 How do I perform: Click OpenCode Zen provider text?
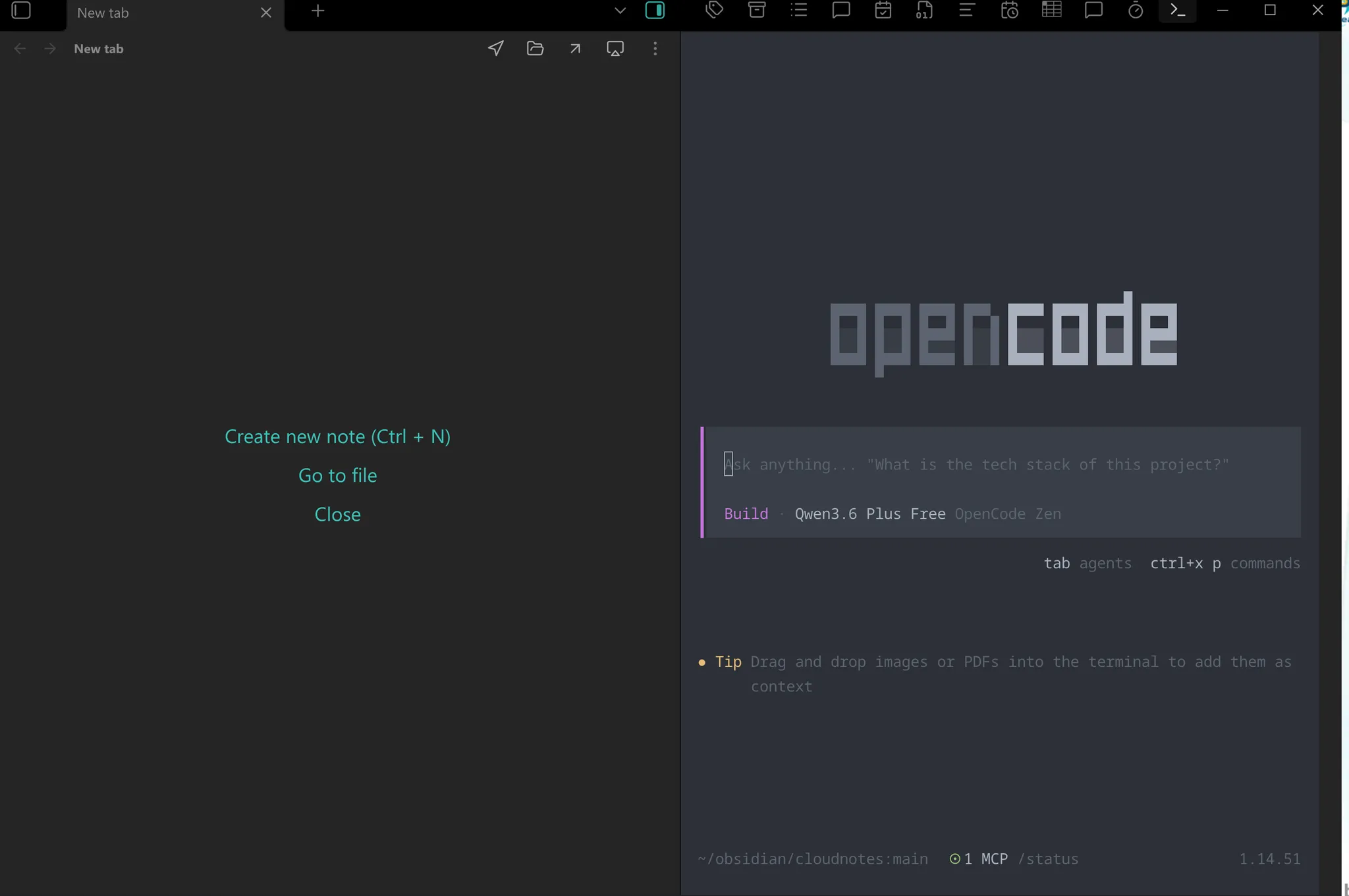tap(1008, 514)
